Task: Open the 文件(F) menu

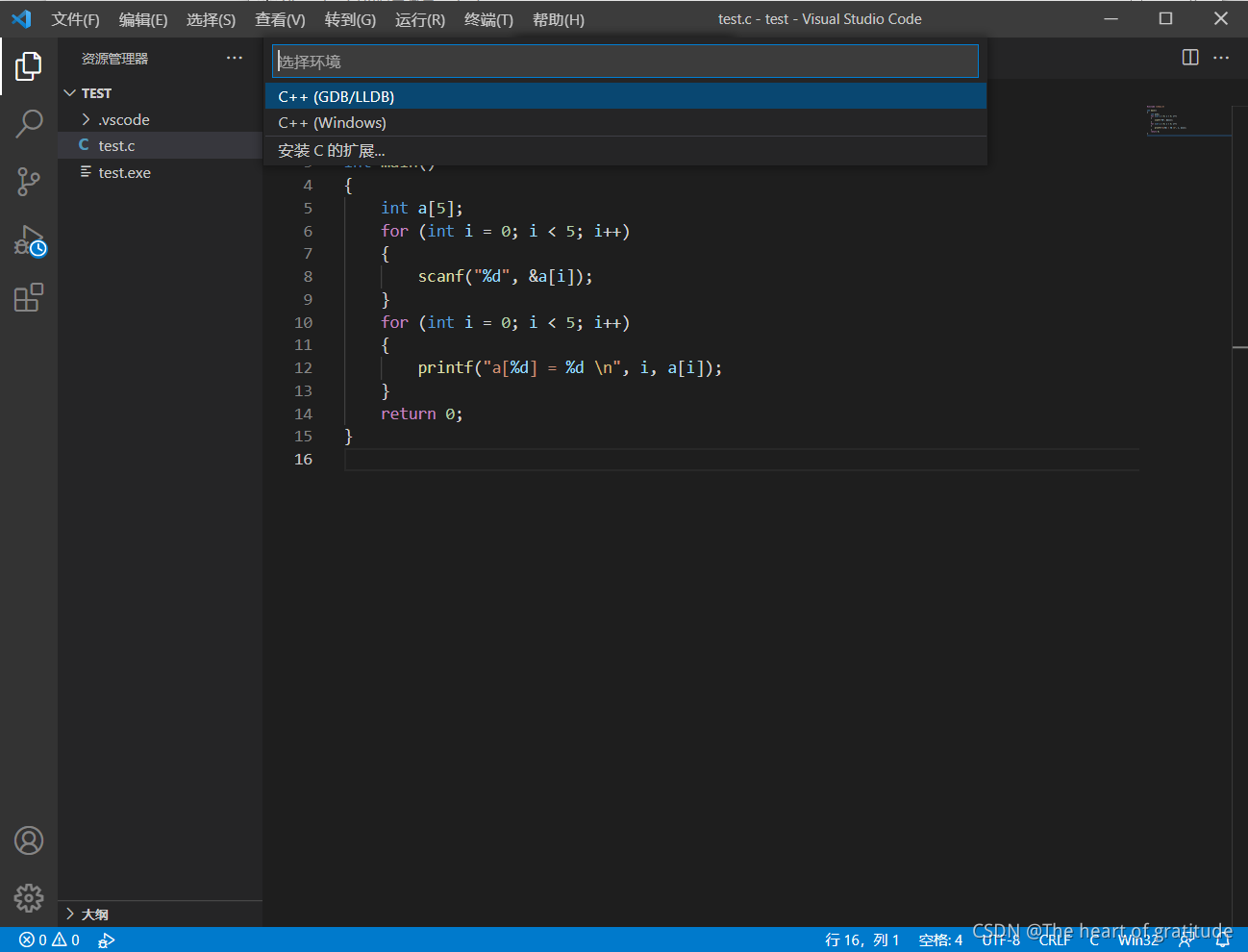Action: tap(76, 19)
